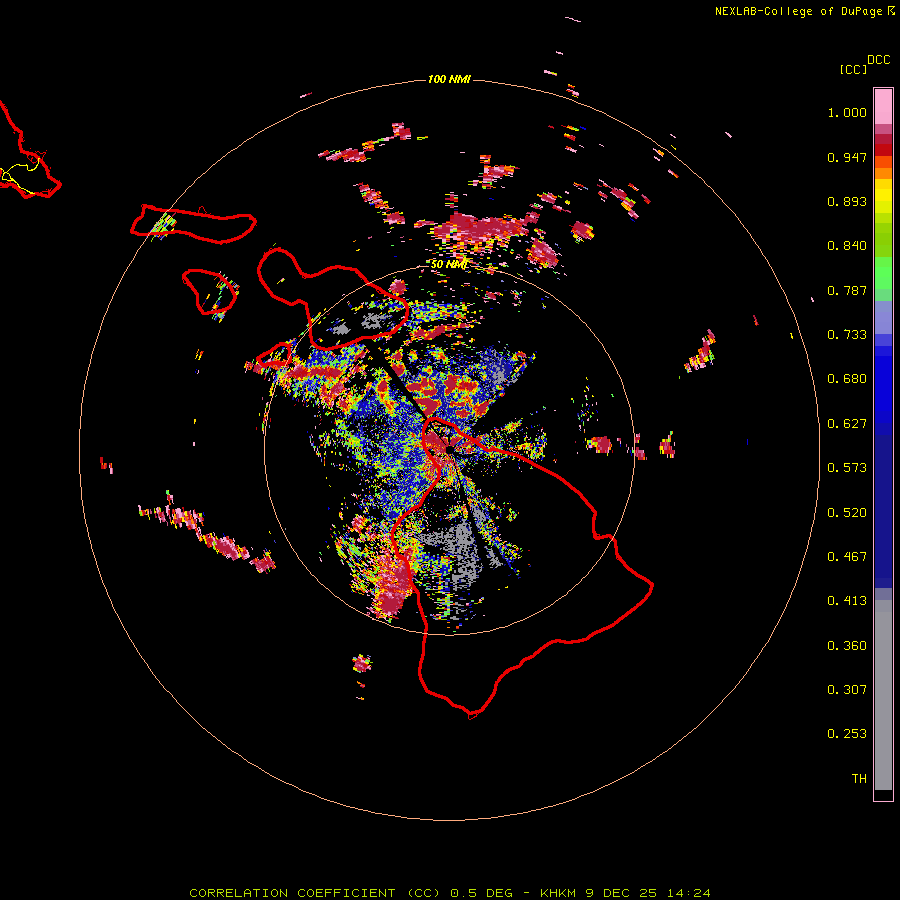Select the 0.947 legend value
This screenshot has height=900, width=900.
847,157
